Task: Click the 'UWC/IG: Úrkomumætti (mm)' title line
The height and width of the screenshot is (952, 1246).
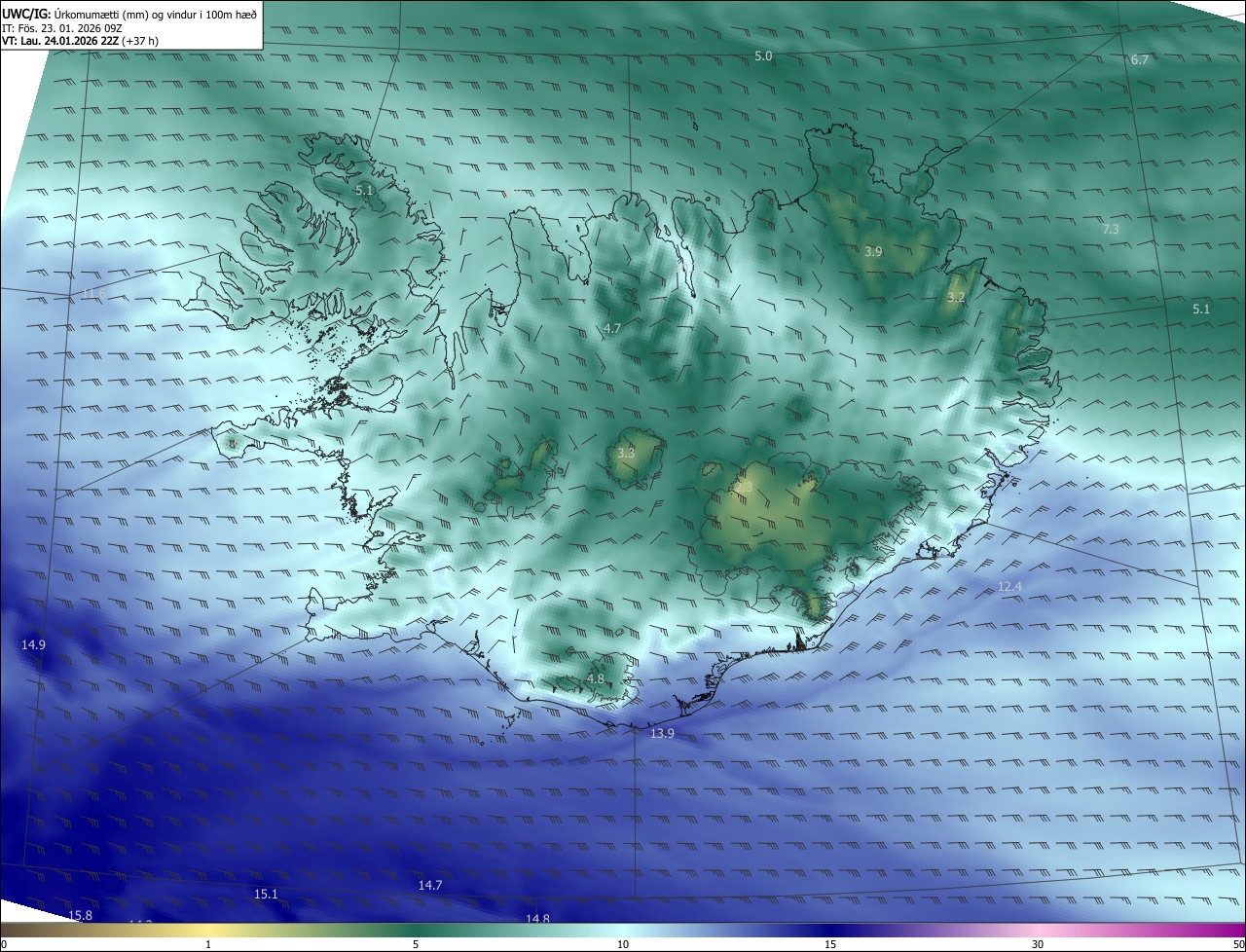Action: (x=130, y=14)
